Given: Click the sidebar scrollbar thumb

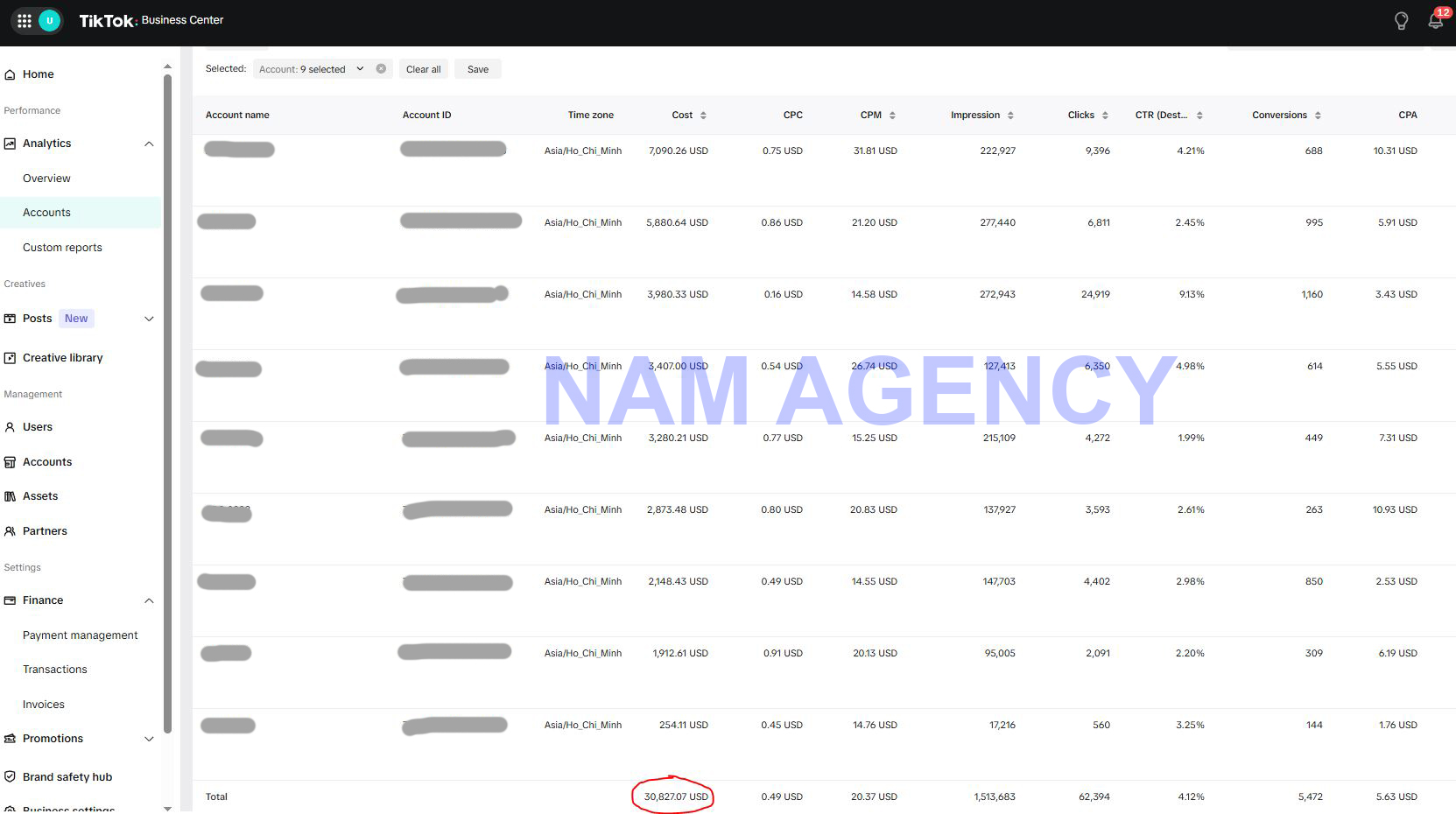Looking at the screenshot, I should point(167,403).
